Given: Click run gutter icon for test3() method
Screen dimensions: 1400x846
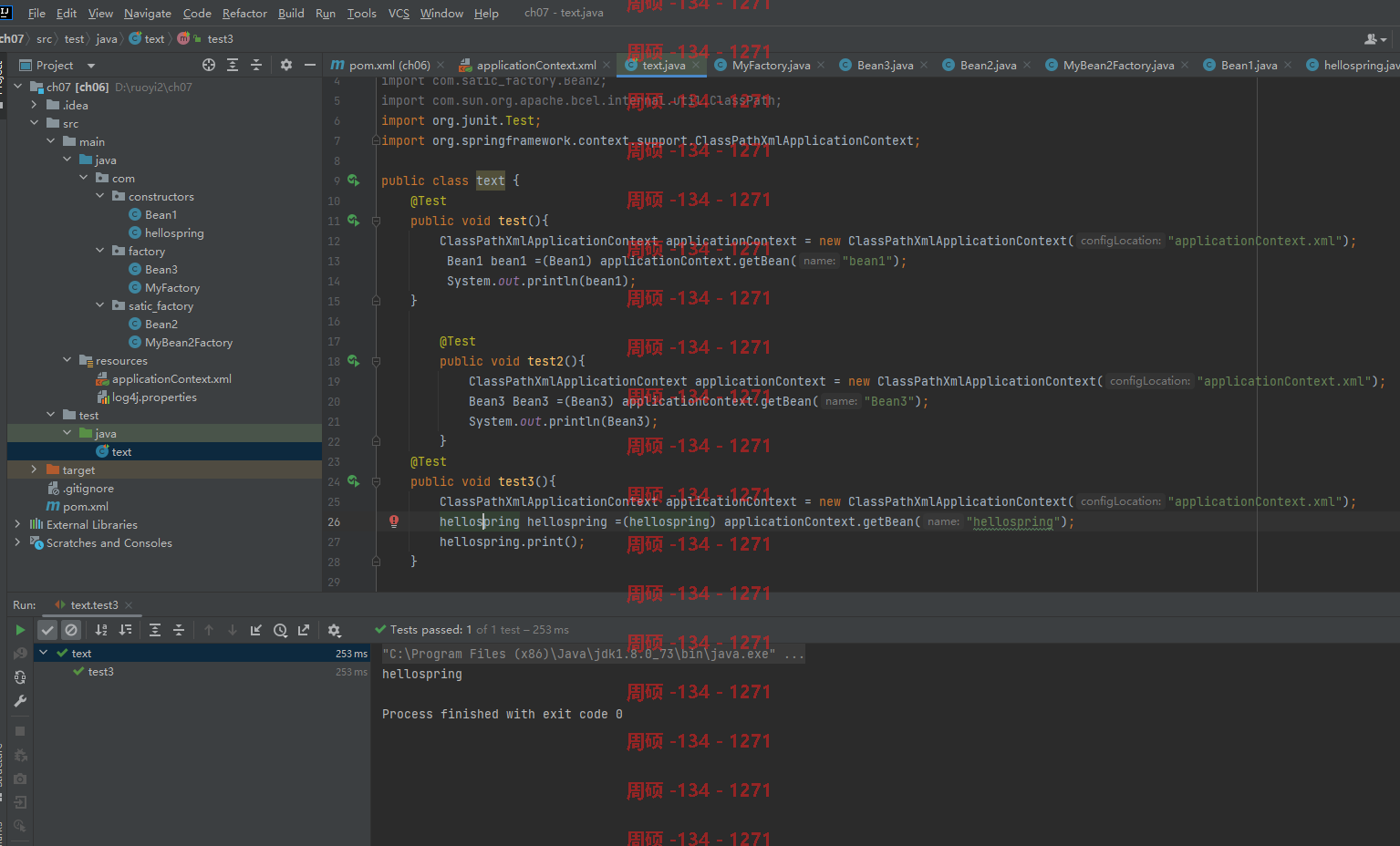Looking at the screenshot, I should tap(353, 481).
